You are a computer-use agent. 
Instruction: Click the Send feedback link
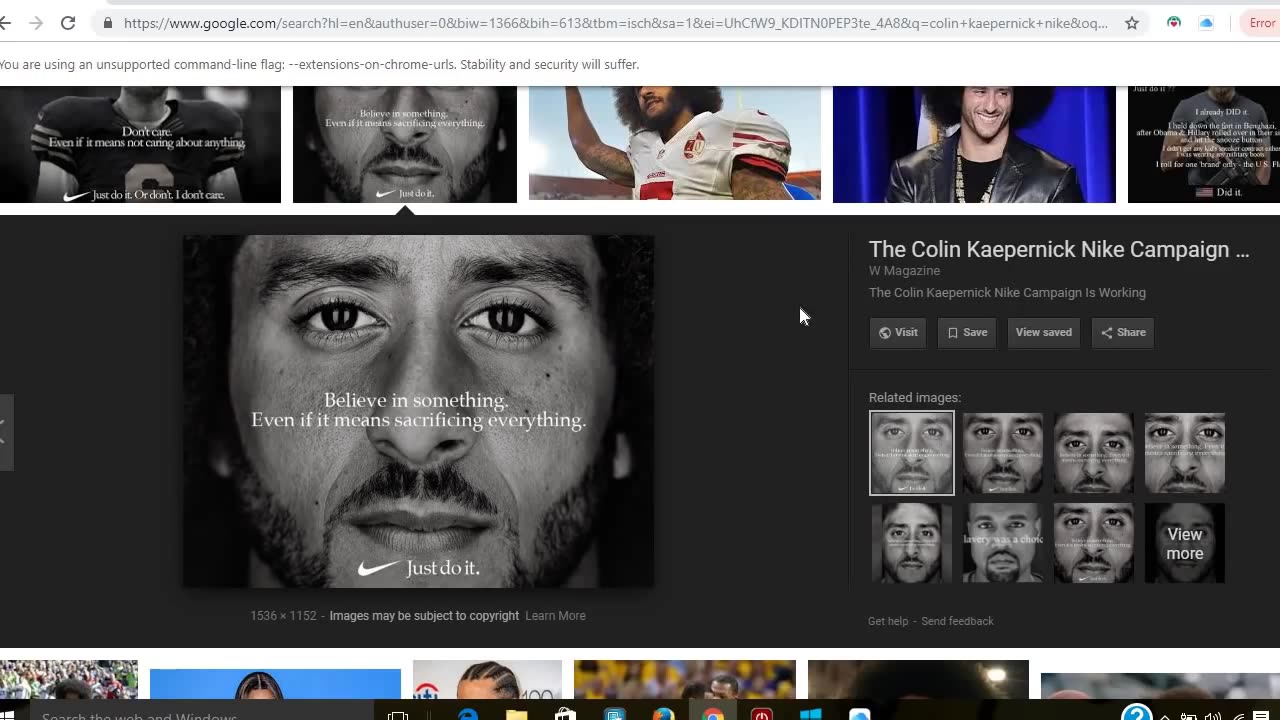coord(957,621)
